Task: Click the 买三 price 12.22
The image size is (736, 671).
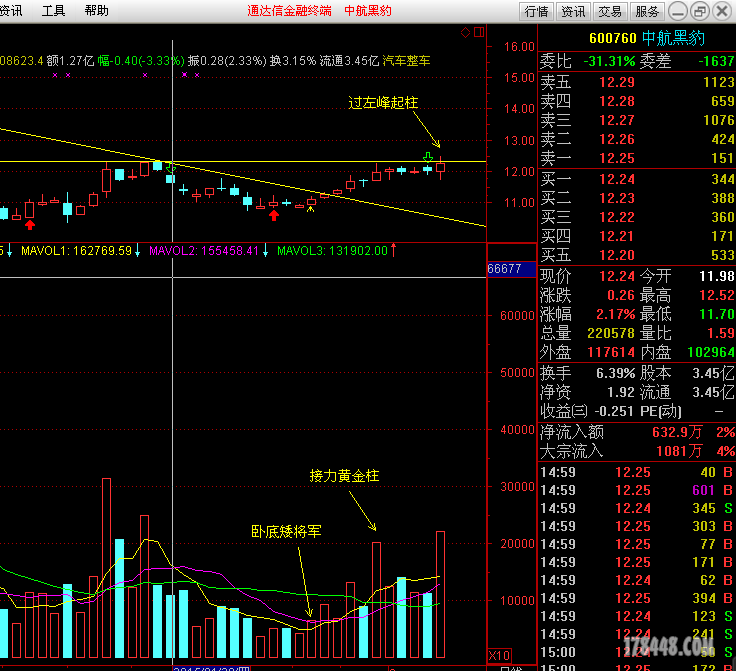Action: click(x=617, y=217)
